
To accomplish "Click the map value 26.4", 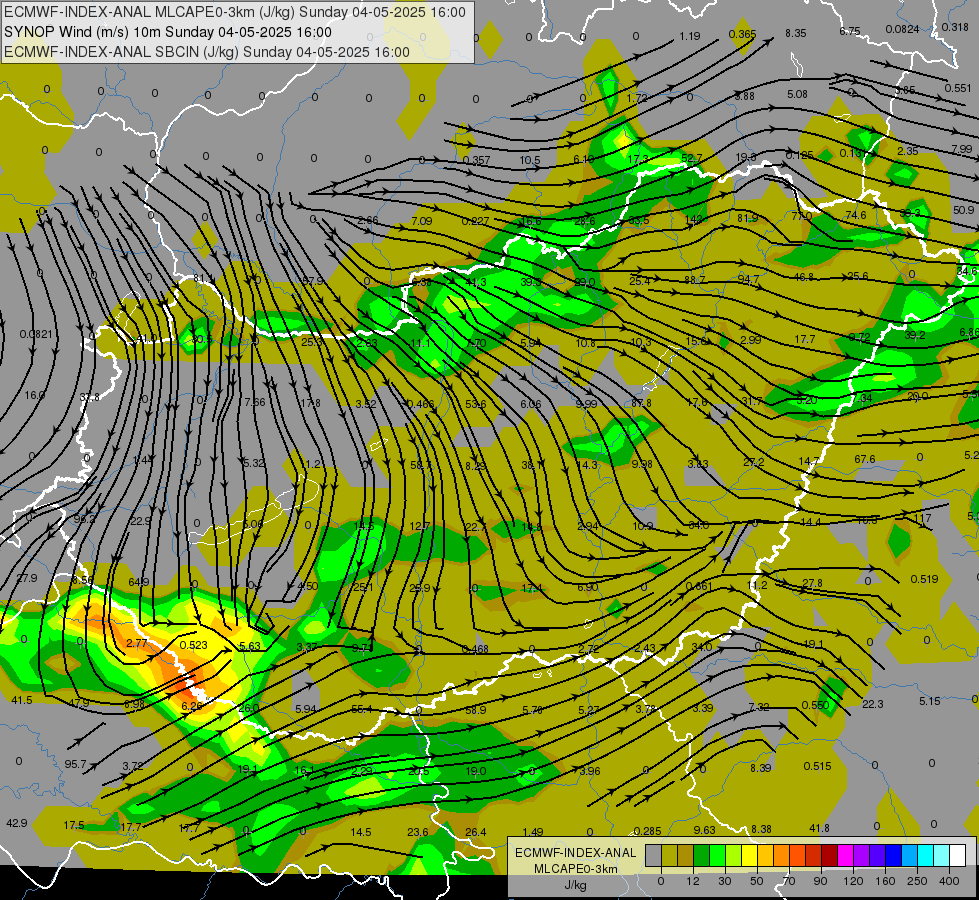I will (475, 832).
